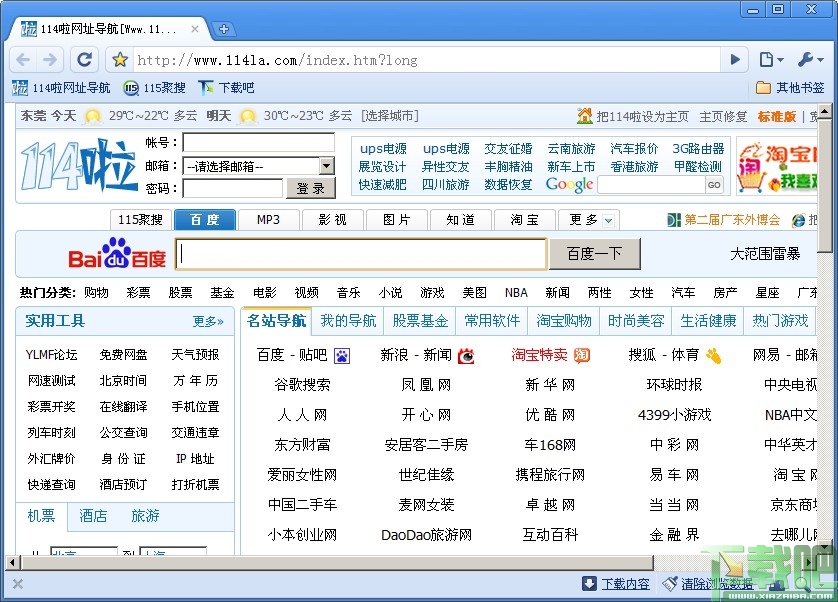Open the 我的导航 tab
Screen dimensions: 838x602
348,321
